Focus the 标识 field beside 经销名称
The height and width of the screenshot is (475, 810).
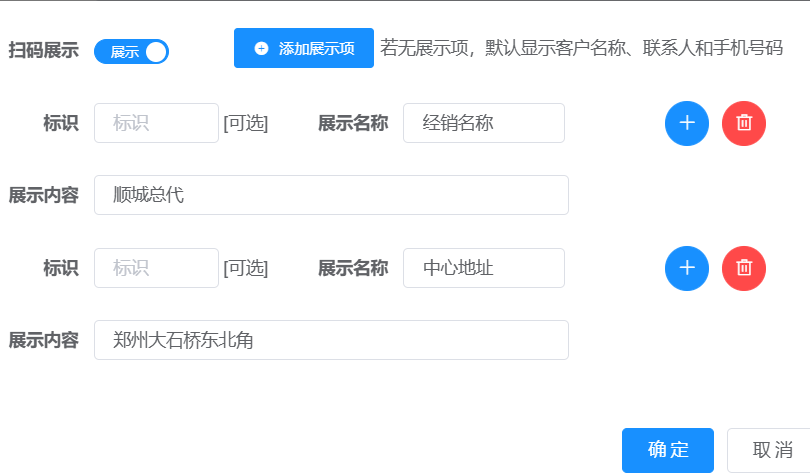tap(156, 123)
